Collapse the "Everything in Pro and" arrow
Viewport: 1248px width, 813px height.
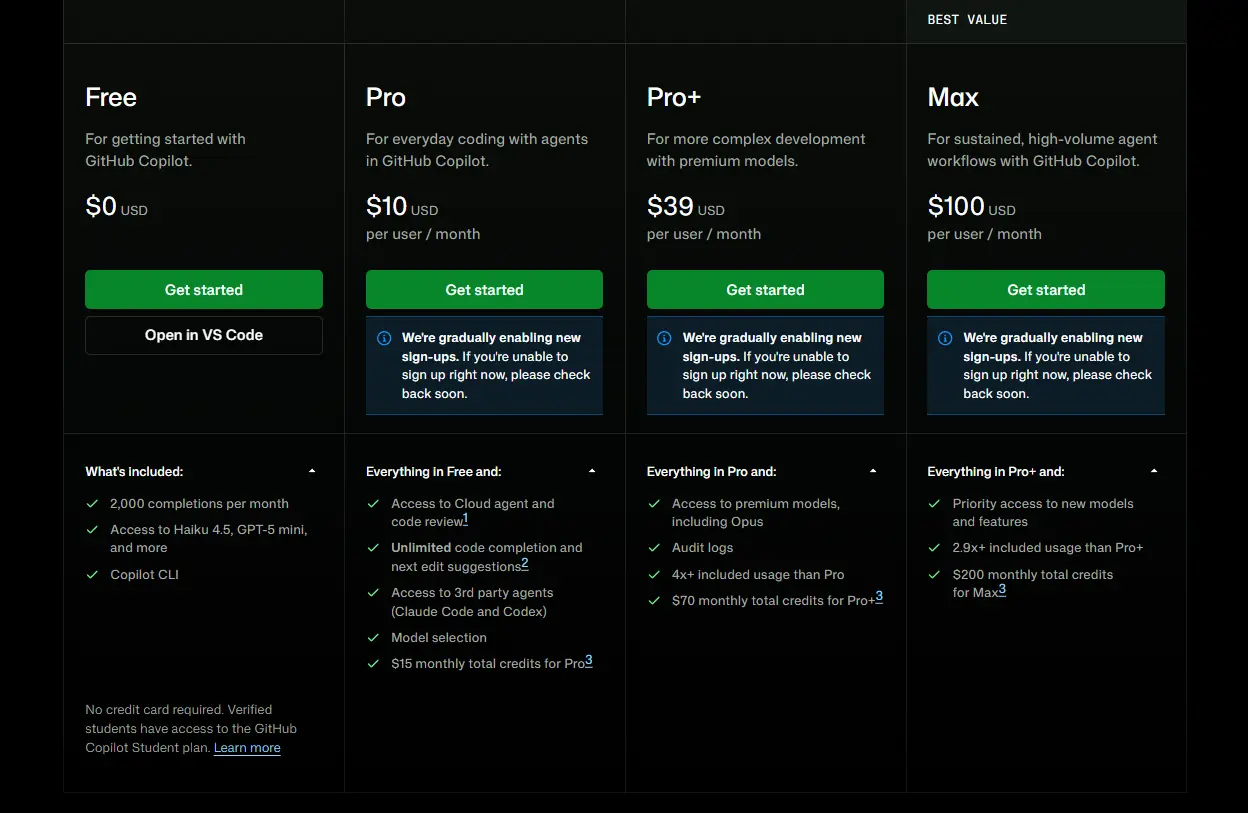(873, 471)
